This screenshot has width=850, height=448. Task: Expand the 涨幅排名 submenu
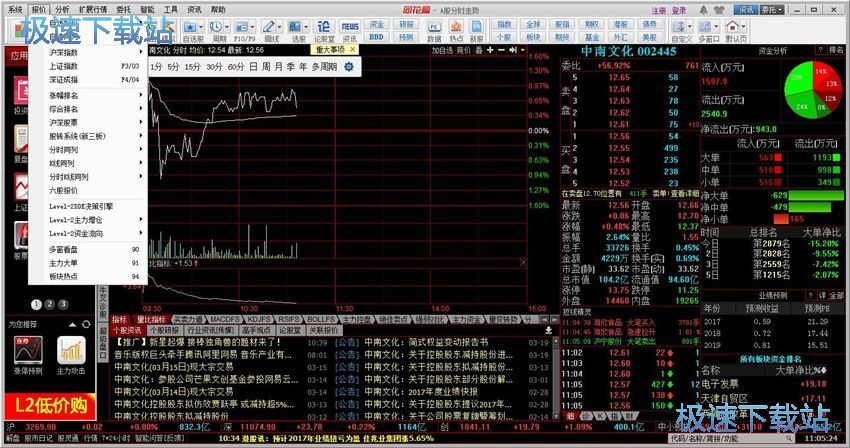click(x=88, y=95)
